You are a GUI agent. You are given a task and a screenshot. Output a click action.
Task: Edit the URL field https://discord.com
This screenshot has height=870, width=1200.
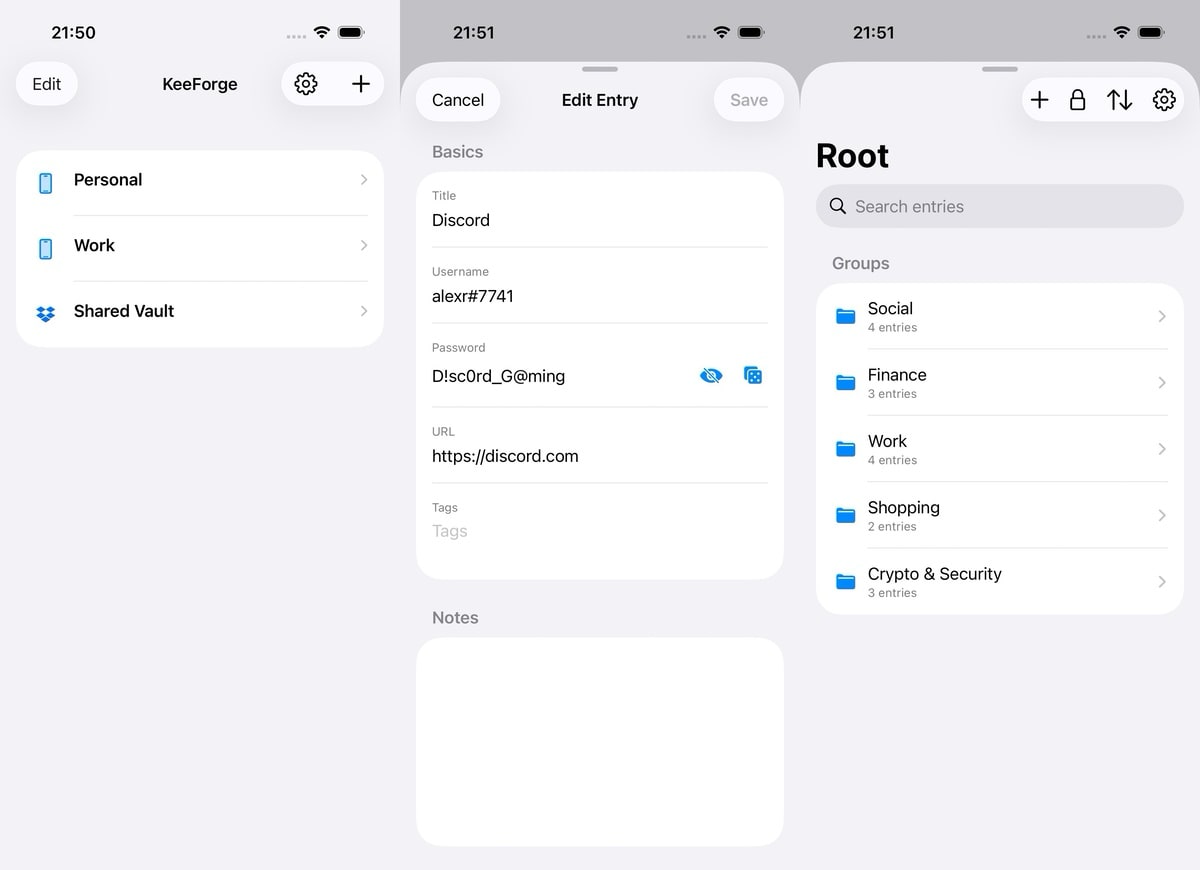(x=600, y=446)
